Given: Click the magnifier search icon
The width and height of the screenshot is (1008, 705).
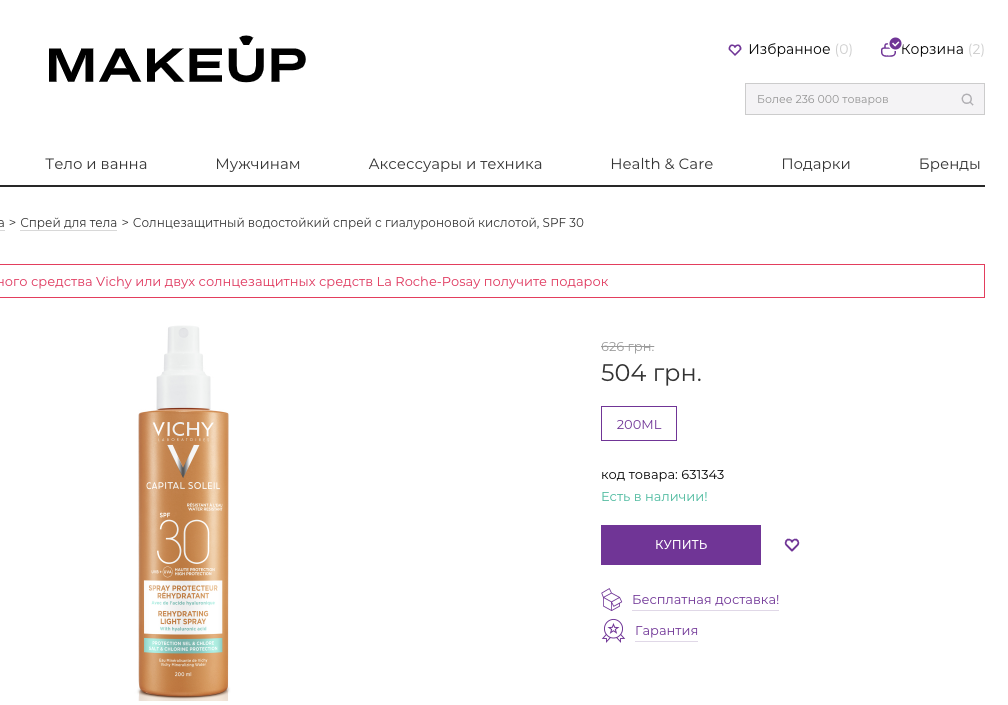Looking at the screenshot, I should 967,100.
